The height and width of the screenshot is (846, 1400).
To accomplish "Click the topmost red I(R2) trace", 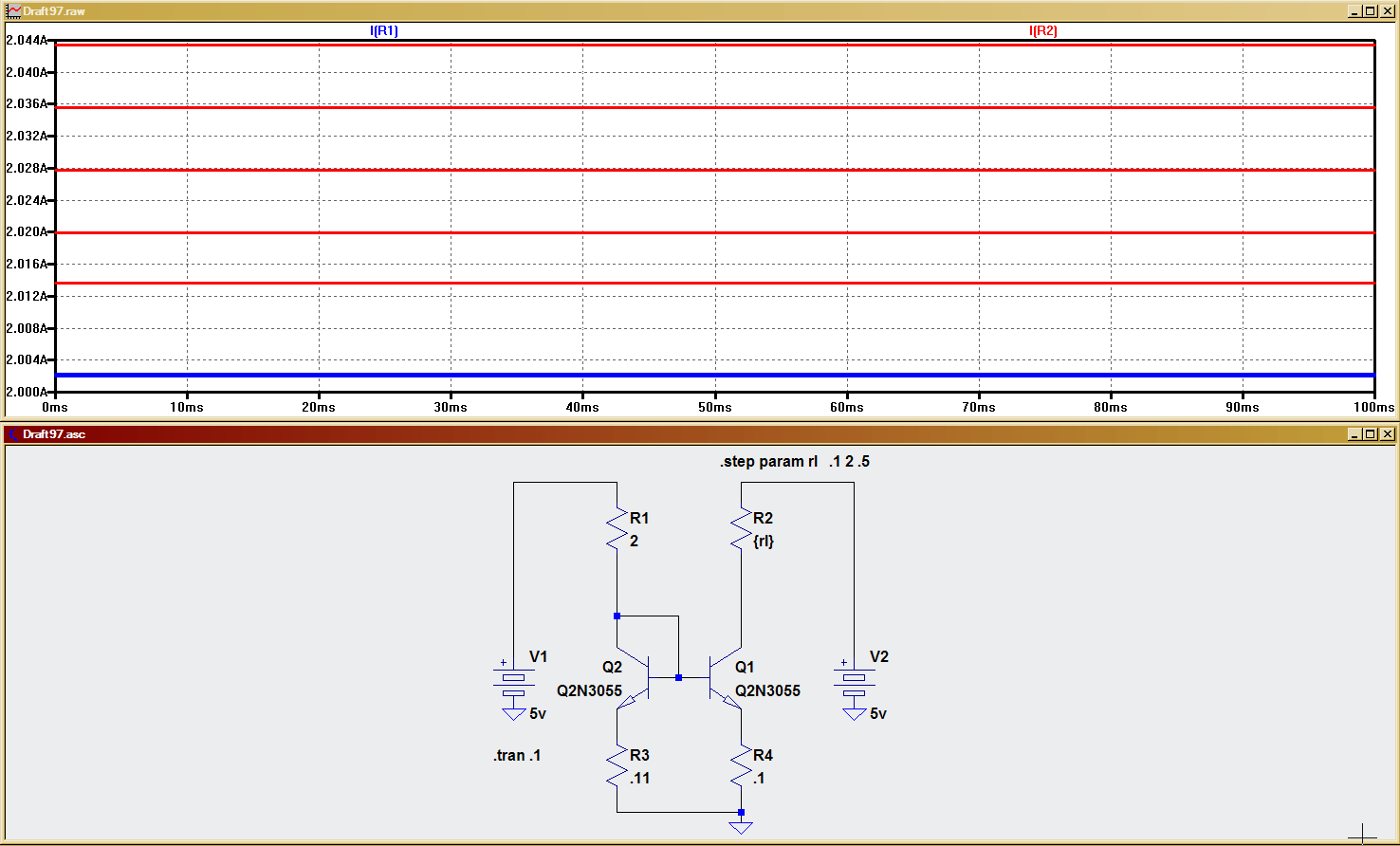I will [x=715, y=45].
